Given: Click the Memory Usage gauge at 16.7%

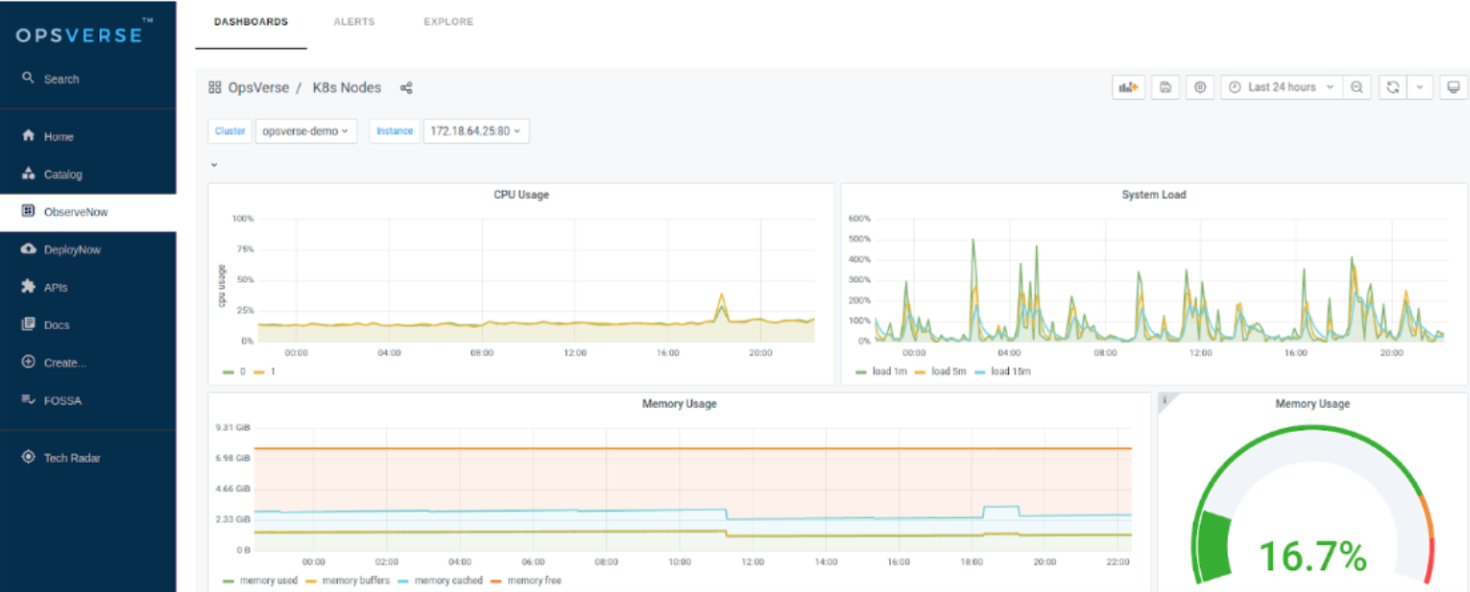Looking at the screenshot, I should click(x=1312, y=555).
